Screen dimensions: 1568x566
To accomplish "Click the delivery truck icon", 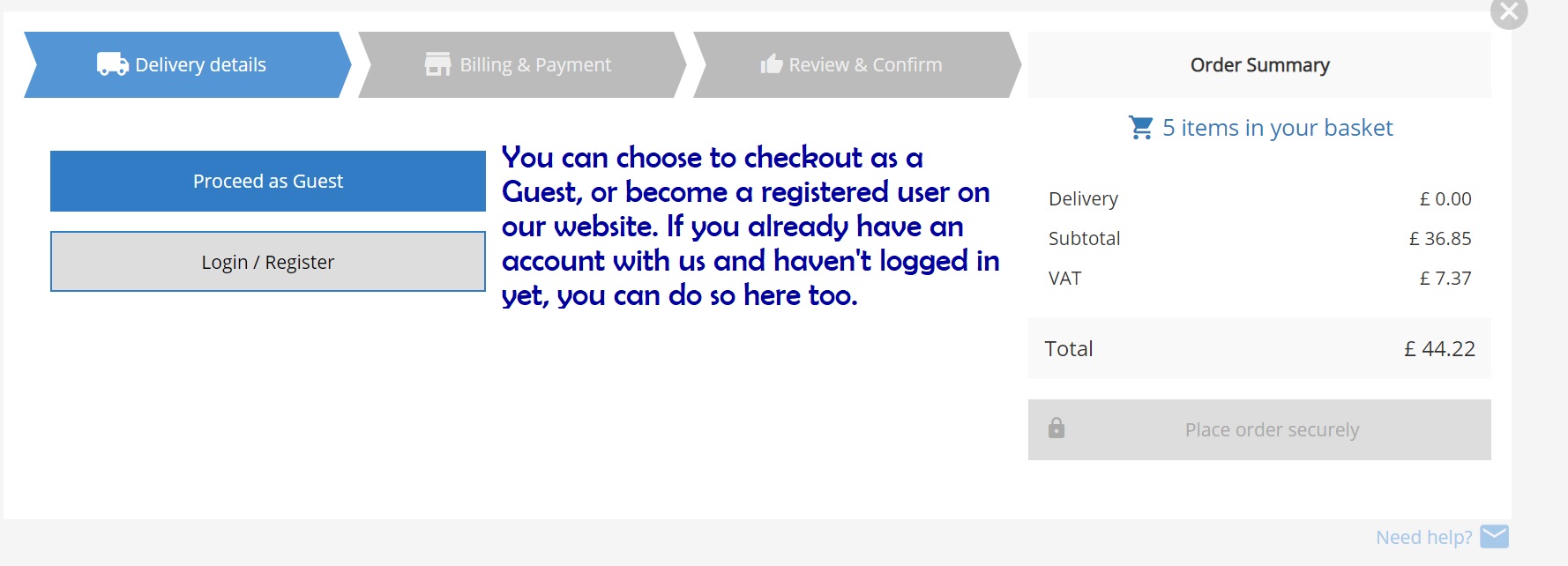I will click(112, 64).
